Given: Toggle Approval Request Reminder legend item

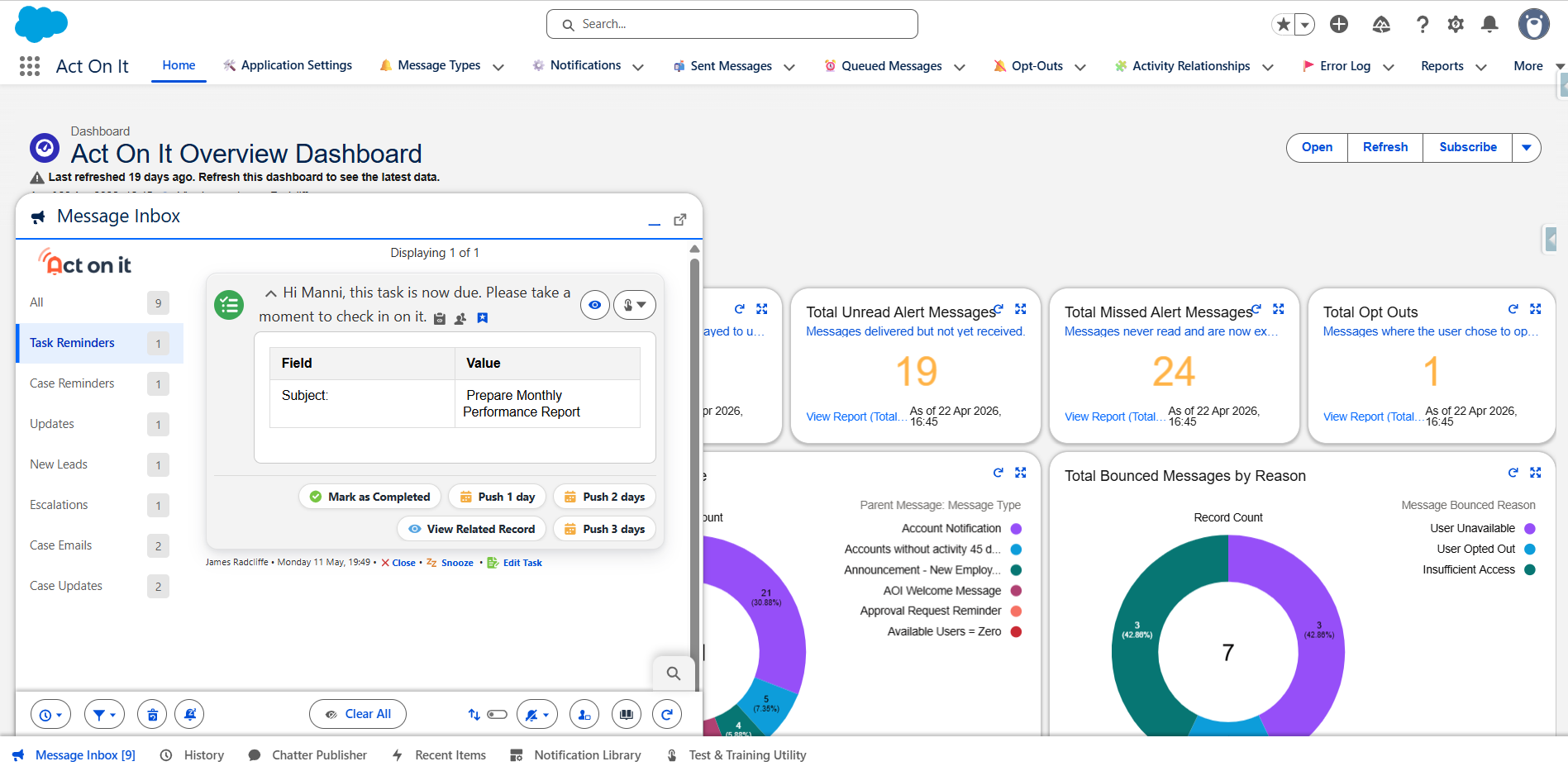Looking at the screenshot, I should [941, 612].
